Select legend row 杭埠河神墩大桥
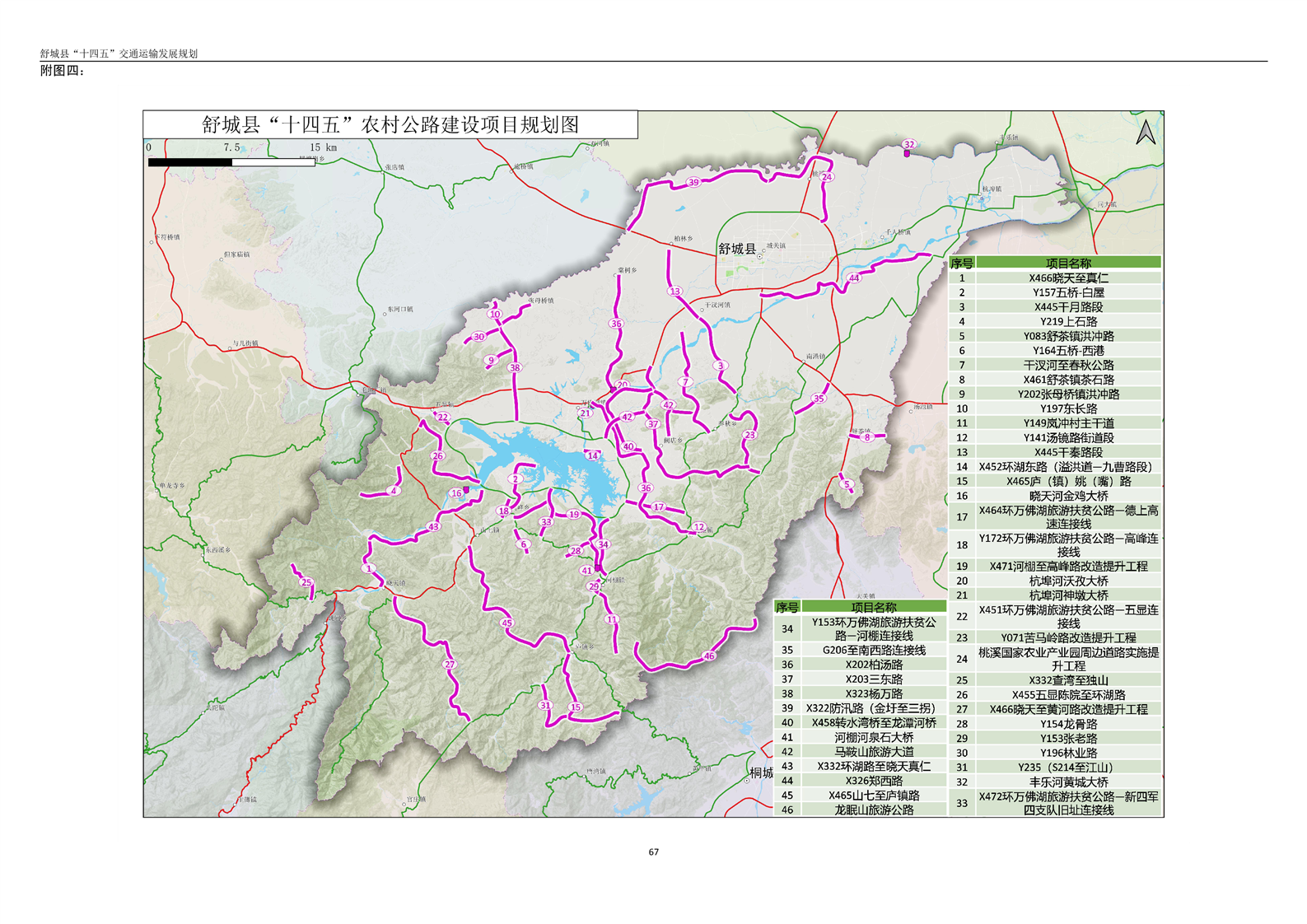1307x924 pixels. coord(1055,595)
